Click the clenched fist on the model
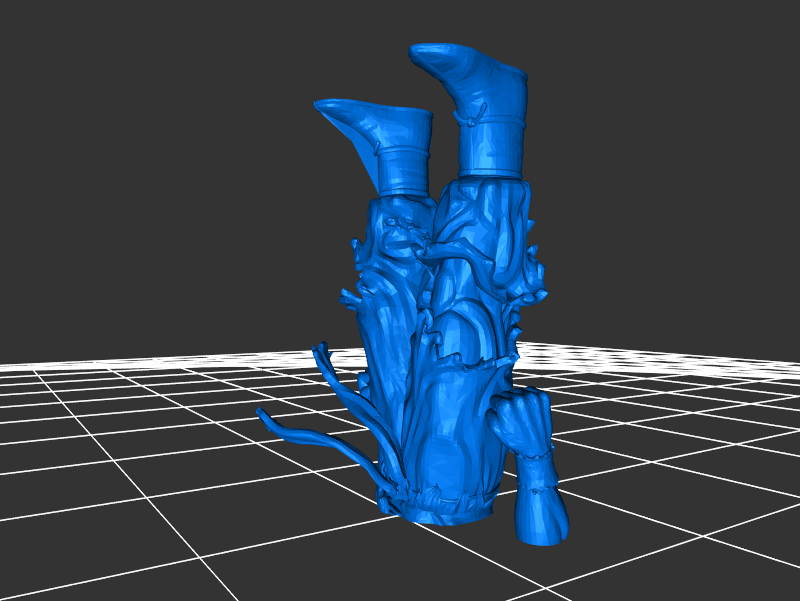This screenshot has height=601, width=800. click(518, 416)
